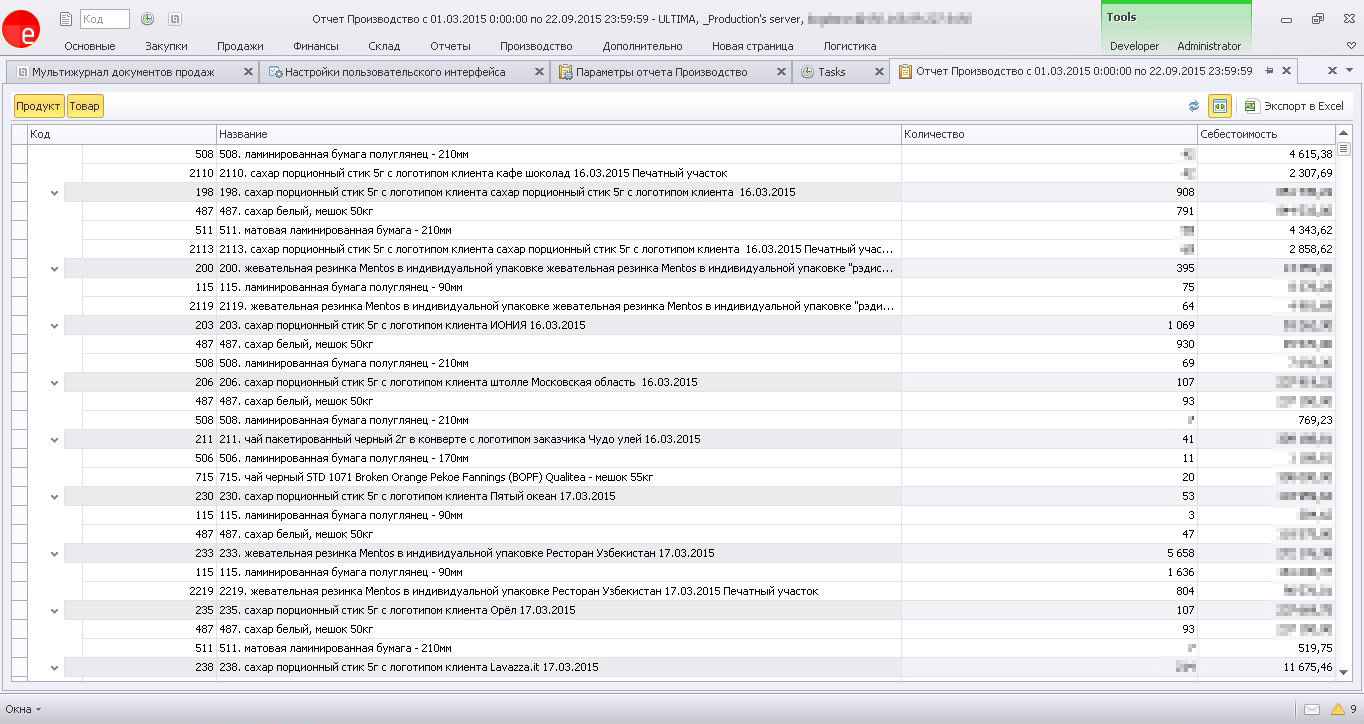This screenshot has height=724, width=1364.
Task: Click the Excel icon to export the report
Action: point(1250,106)
